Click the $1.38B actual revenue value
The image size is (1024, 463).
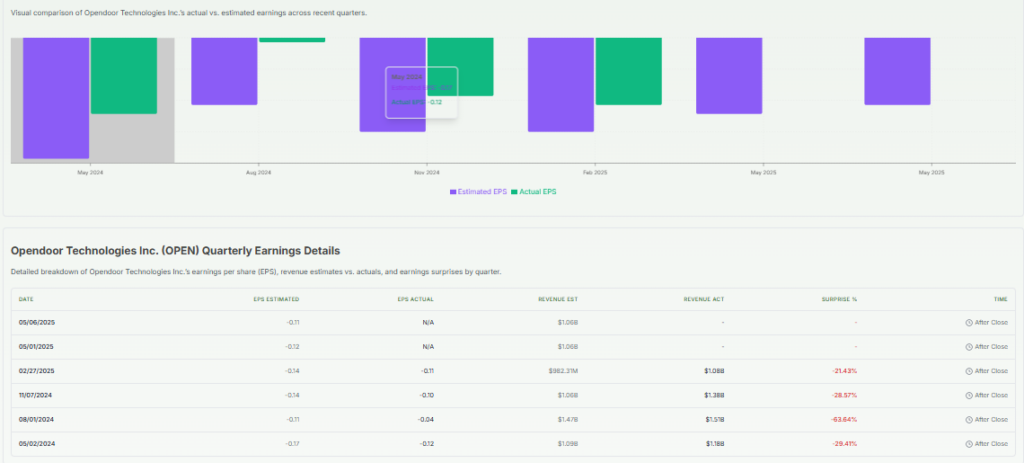(714, 395)
